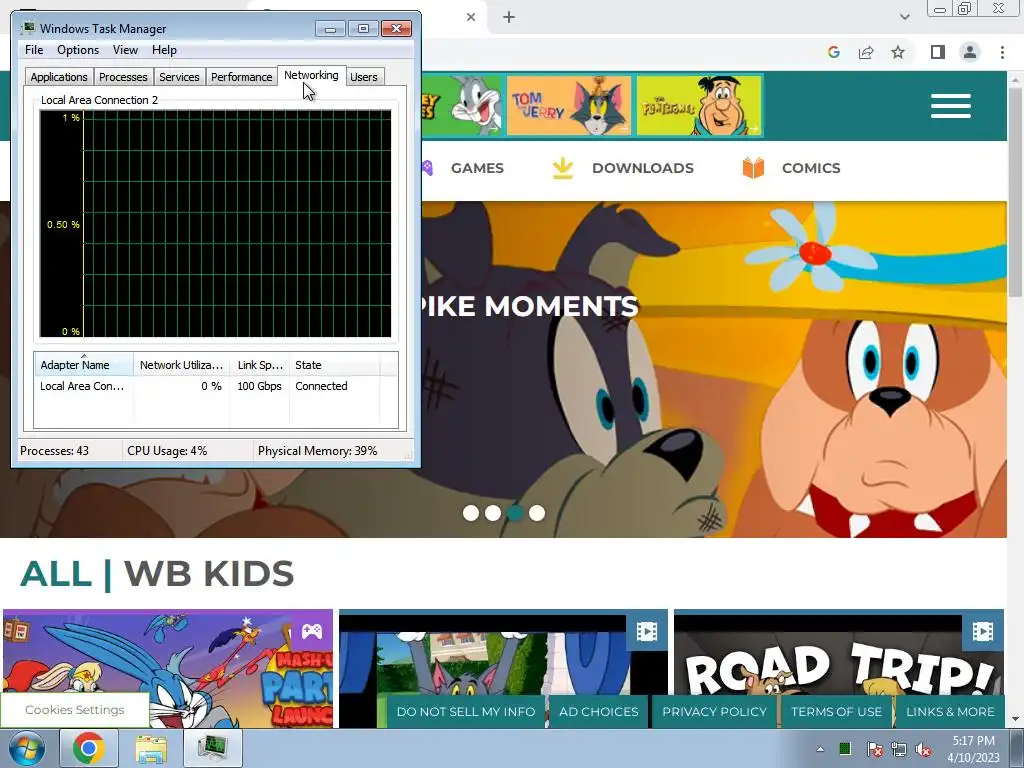The width and height of the screenshot is (1024, 768).
Task: Click the download arrow icon beside DOWNLOADS
Action: pyautogui.click(x=562, y=168)
